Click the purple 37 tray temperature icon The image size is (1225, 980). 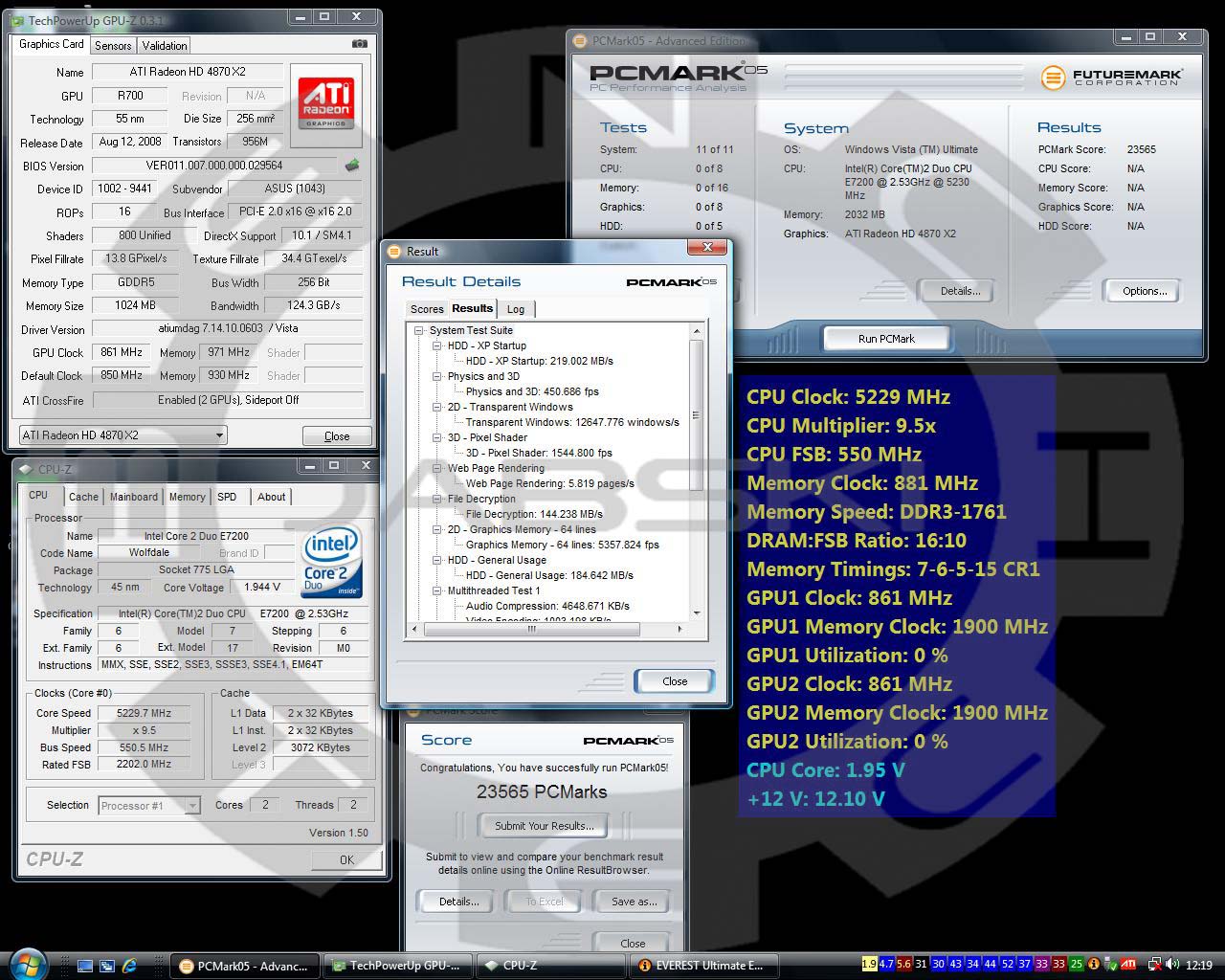coord(1024,965)
